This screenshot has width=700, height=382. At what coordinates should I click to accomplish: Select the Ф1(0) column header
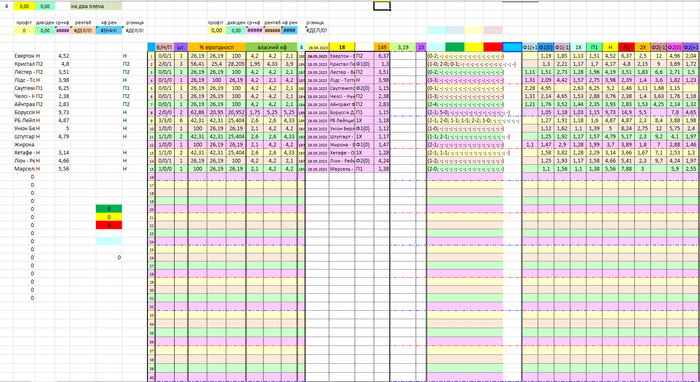546,47
